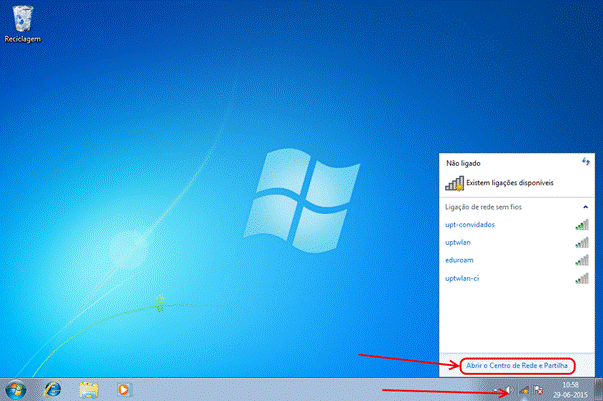Open the Action Center flag icon
The height and width of the screenshot is (401, 603).
(539, 389)
